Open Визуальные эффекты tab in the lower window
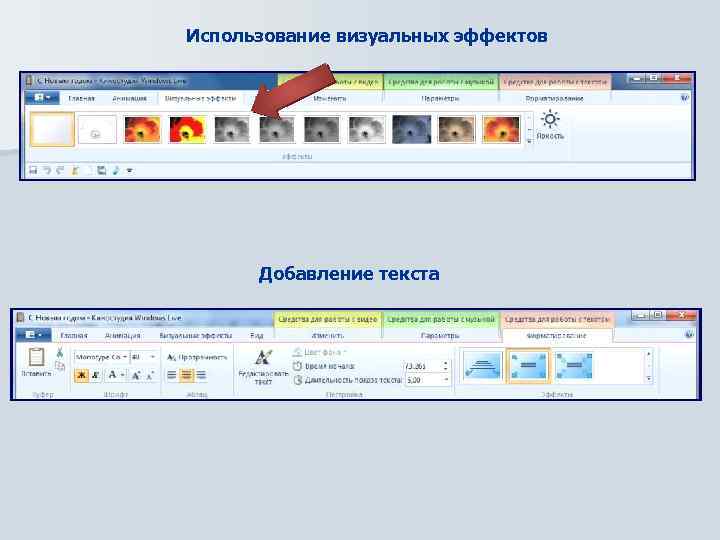This screenshot has width=720, height=540. pos(196,336)
